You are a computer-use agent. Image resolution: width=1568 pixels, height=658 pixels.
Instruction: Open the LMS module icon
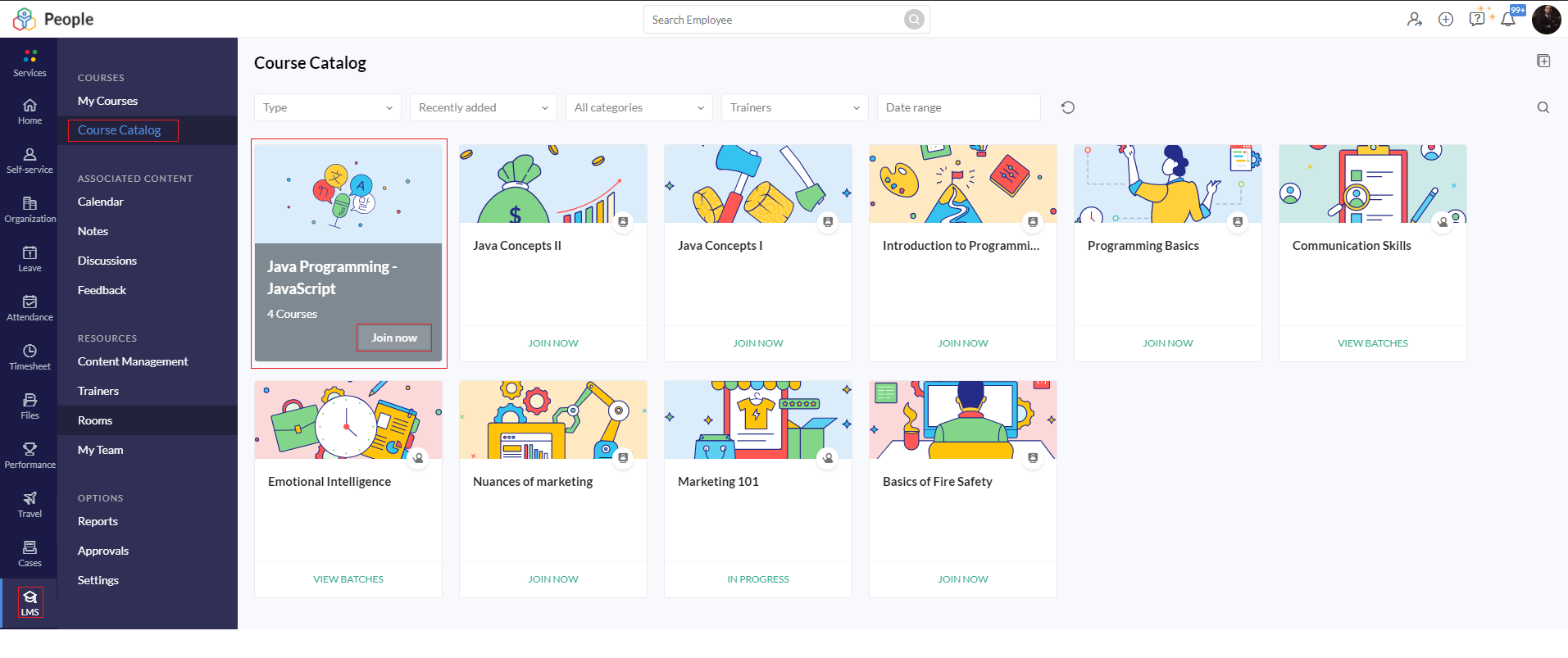30,603
